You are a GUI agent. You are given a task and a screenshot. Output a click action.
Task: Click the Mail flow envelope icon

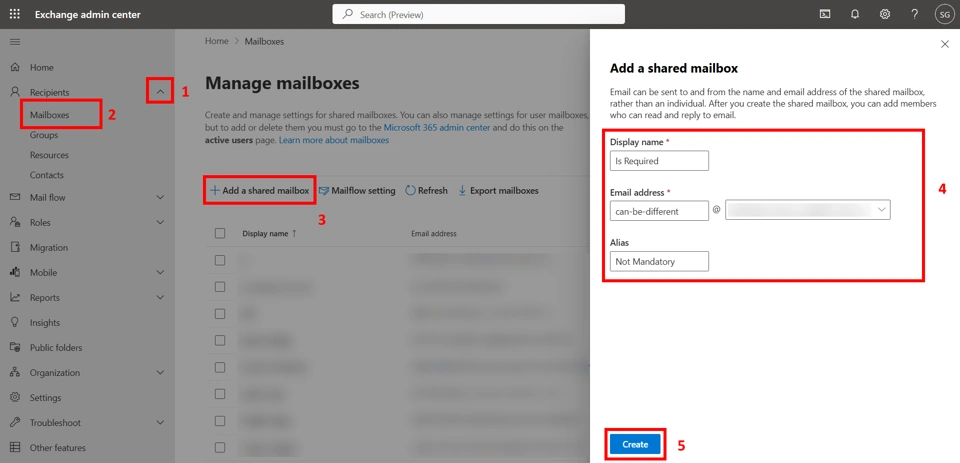point(16,197)
